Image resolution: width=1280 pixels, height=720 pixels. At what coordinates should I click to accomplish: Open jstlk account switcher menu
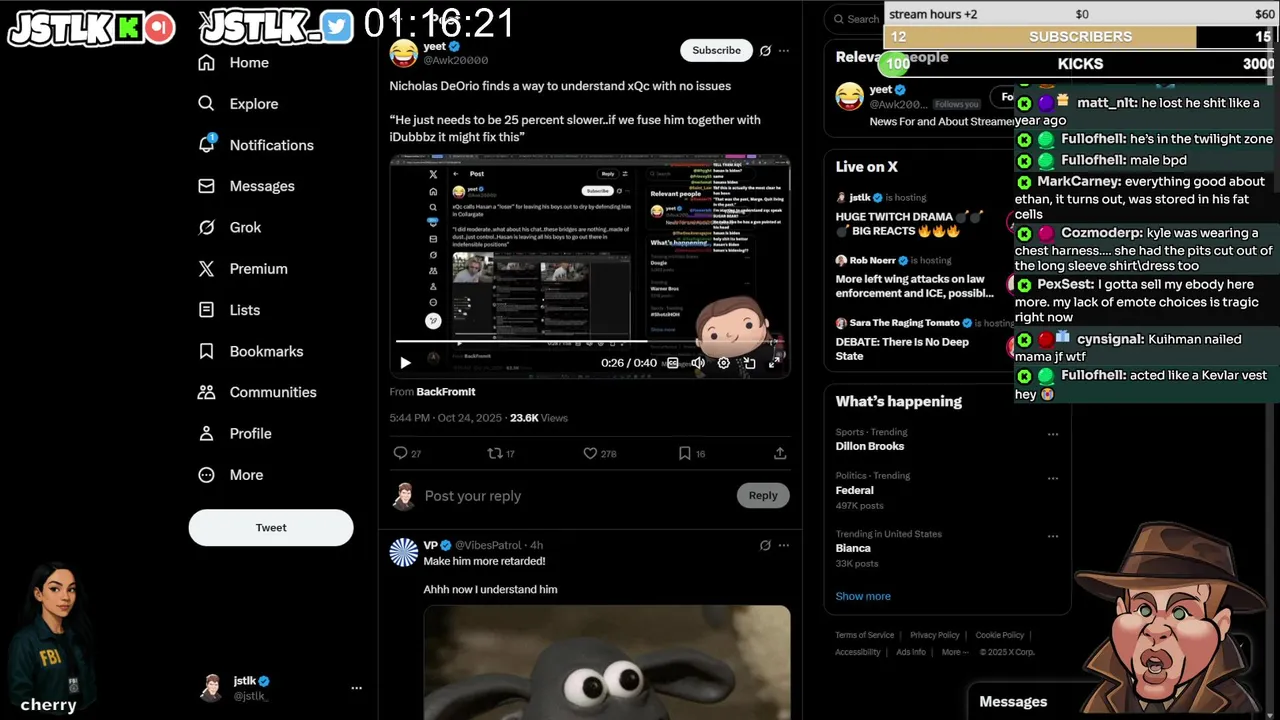point(356,688)
